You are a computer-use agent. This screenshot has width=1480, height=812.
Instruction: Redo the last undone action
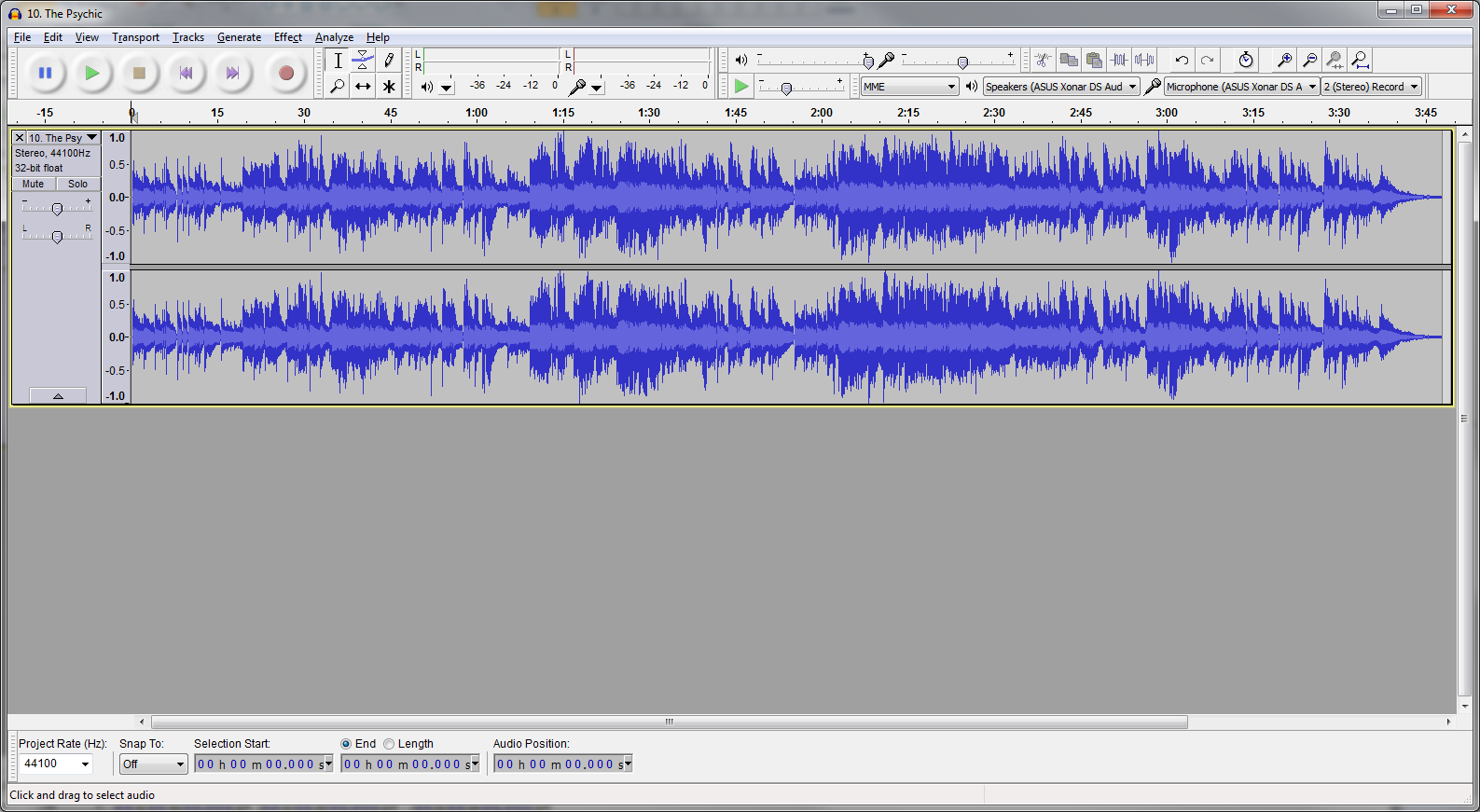[x=1207, y=60]
